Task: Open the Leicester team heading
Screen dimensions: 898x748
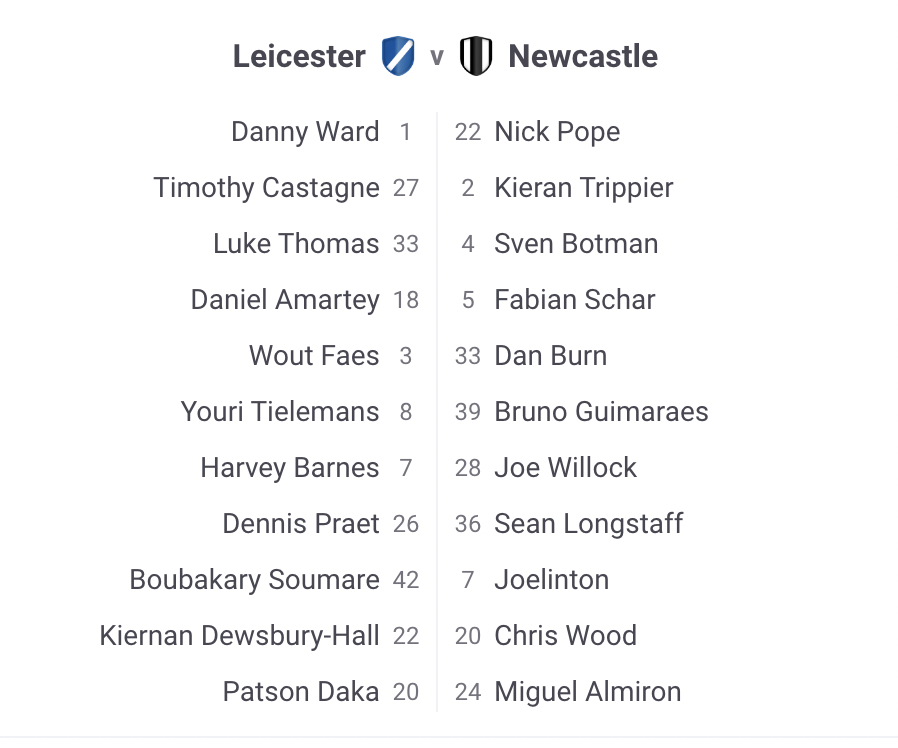Action: (299, 56)
